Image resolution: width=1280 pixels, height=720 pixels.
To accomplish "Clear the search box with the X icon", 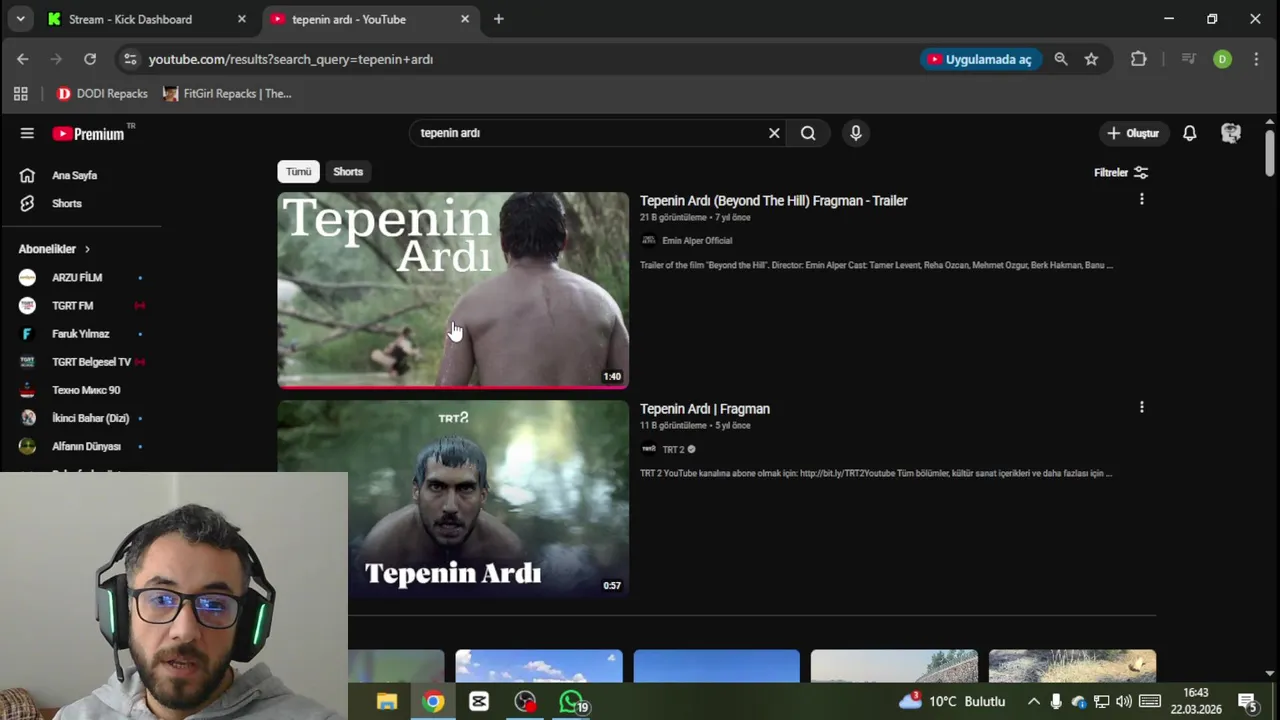I will [774, 133].
